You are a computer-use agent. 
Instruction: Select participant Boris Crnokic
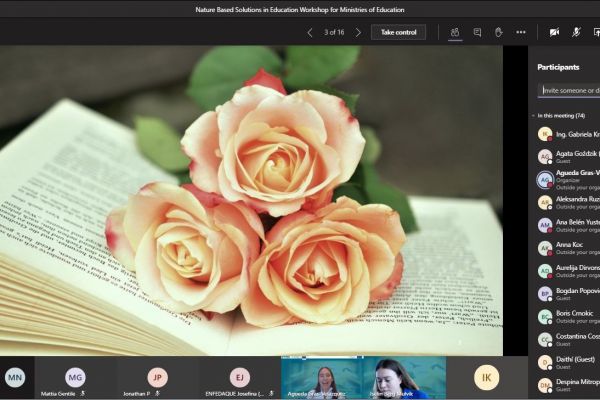pos(569,317)
